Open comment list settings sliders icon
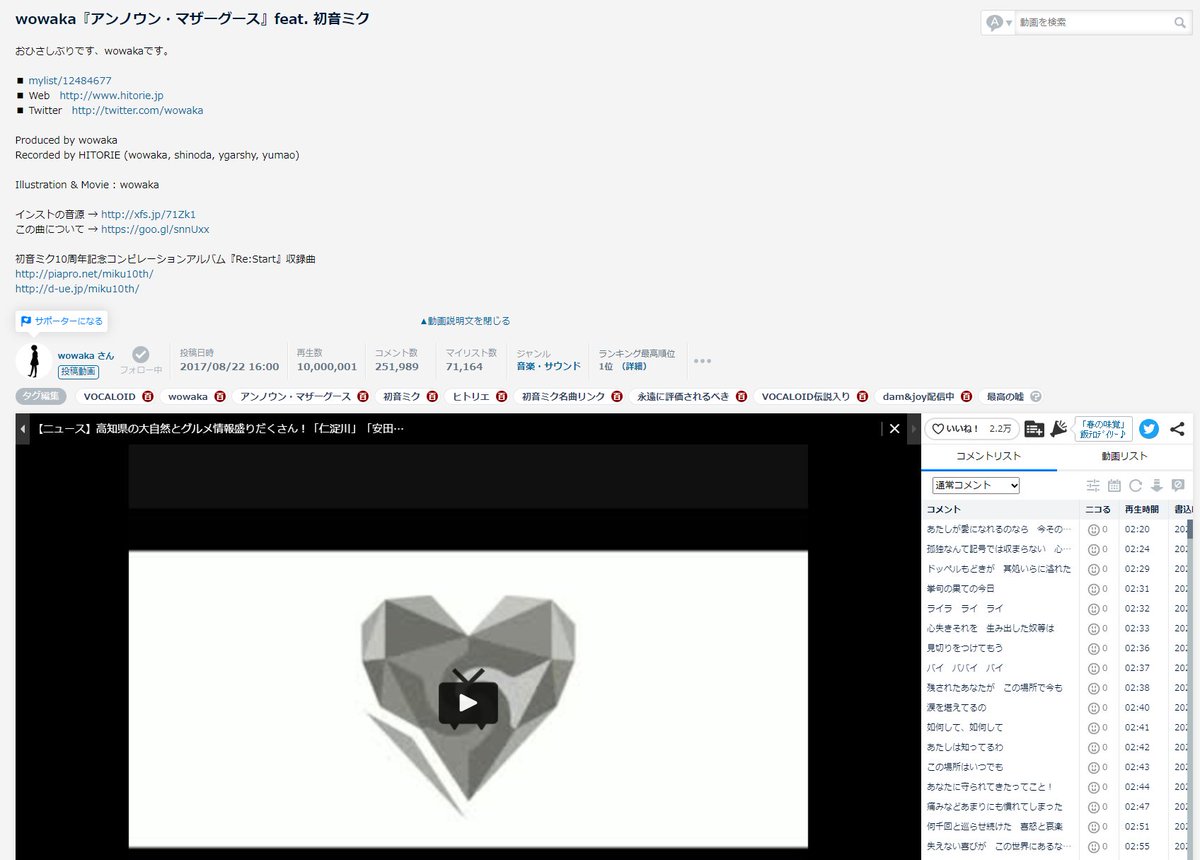 coord(1093,485)
